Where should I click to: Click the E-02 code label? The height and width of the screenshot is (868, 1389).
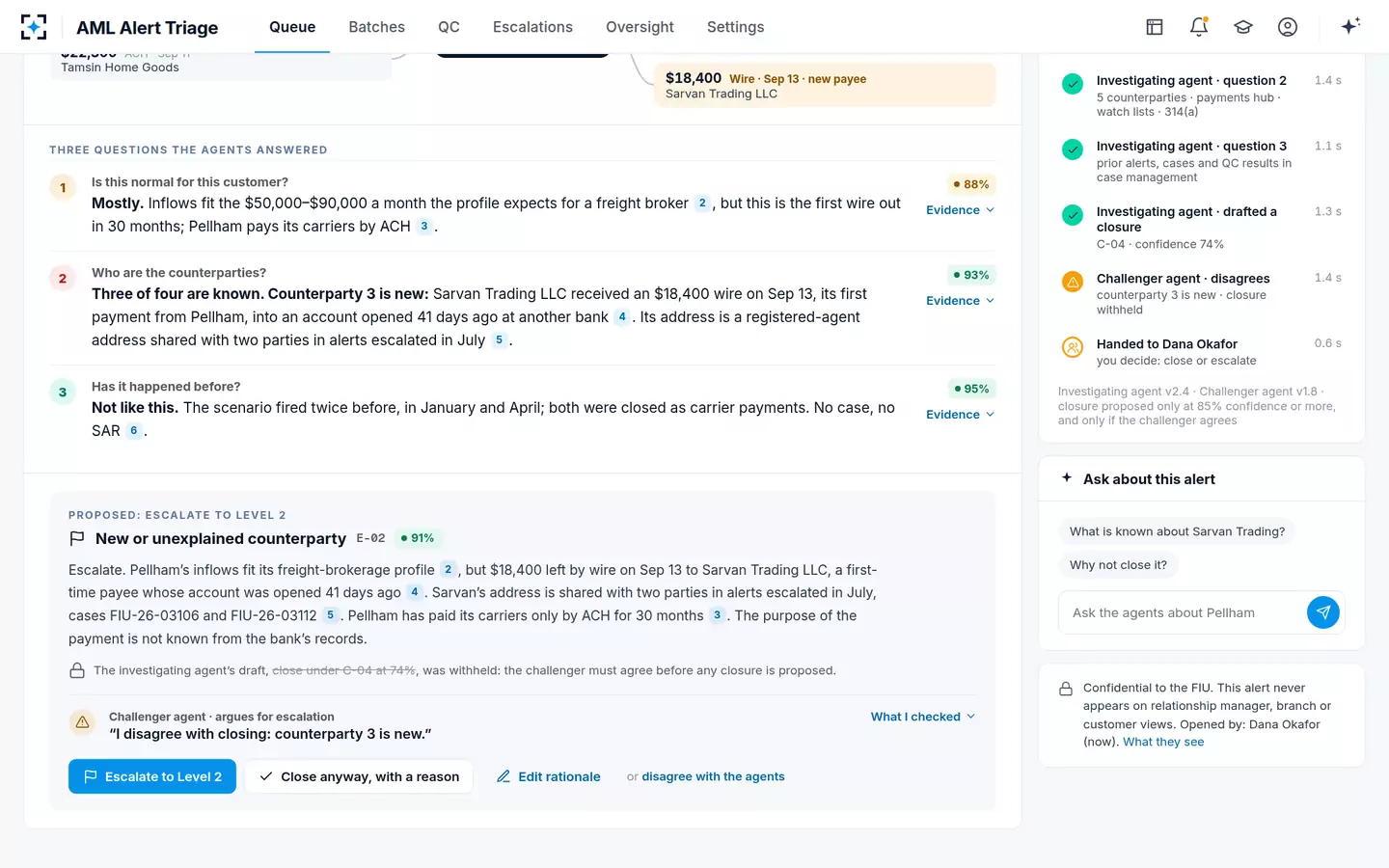(370, 538)
